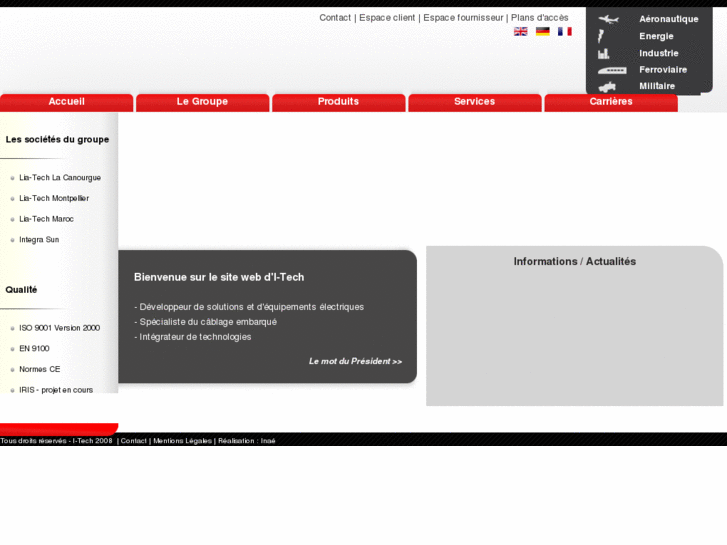Select Ferroviaire sector label
The image size is (727, 545).
click(663, 70)
